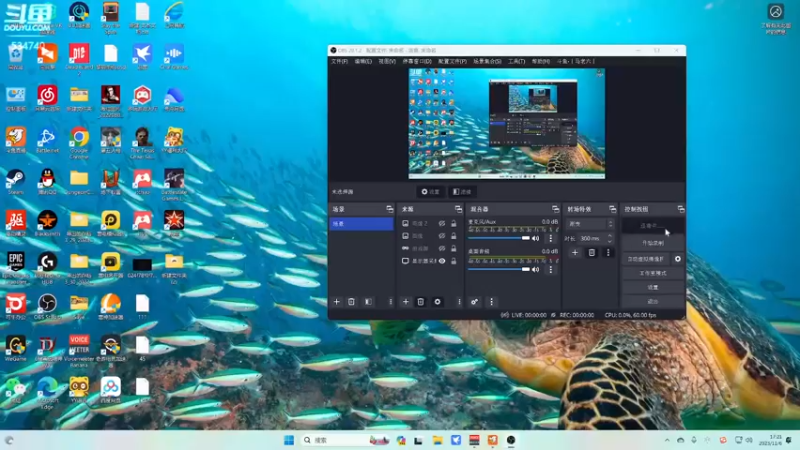The width and height of the screenshot is (800, 450).
Task: Show the hidden first source via its eye icon
Action: point(442,223)
